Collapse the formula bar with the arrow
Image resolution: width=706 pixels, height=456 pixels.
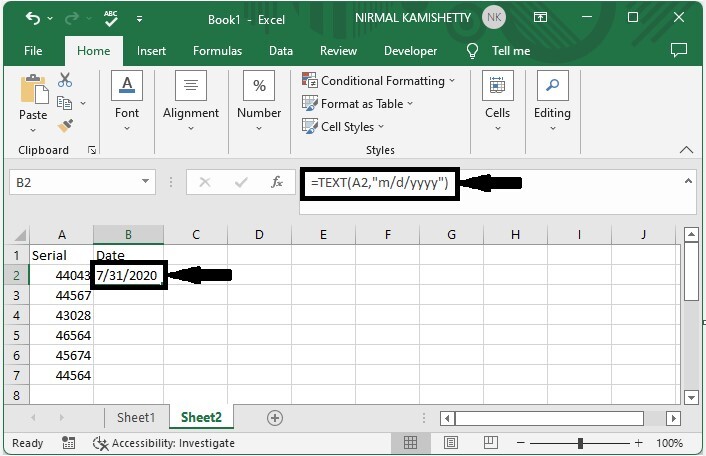tap(688, 181)
